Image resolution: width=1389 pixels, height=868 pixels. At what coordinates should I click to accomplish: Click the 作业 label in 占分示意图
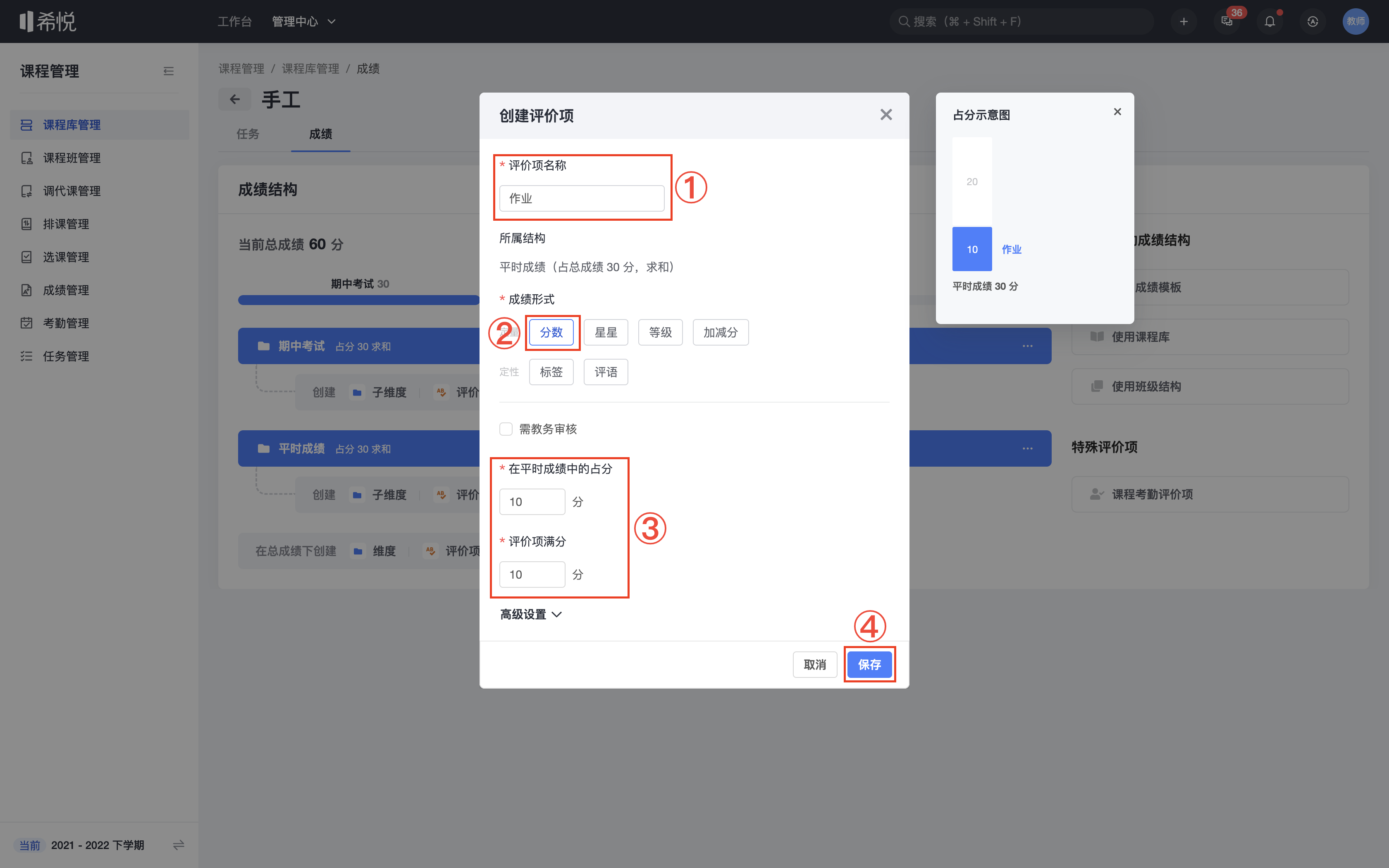pos(1011,249)
